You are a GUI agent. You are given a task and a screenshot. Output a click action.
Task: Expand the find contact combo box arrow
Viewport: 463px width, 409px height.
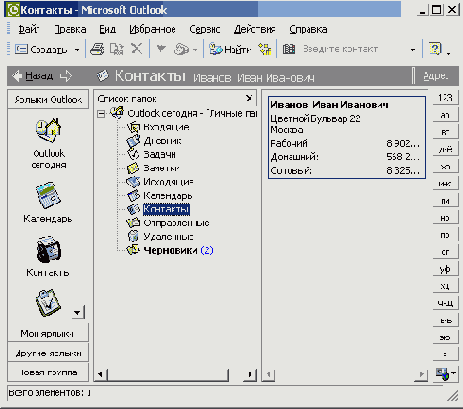click(413, 50)
